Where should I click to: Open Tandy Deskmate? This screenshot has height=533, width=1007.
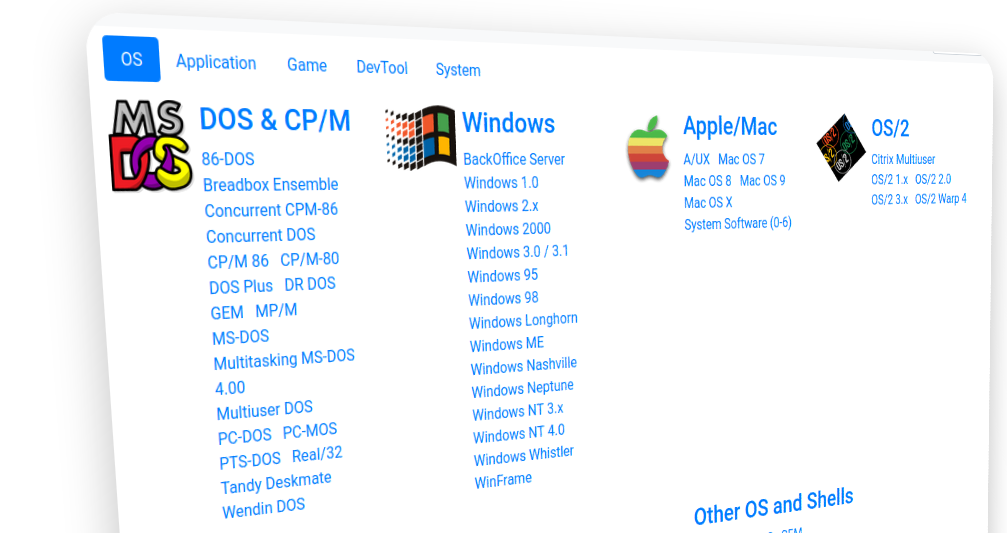pyautogui.click(x=276, y=483)
